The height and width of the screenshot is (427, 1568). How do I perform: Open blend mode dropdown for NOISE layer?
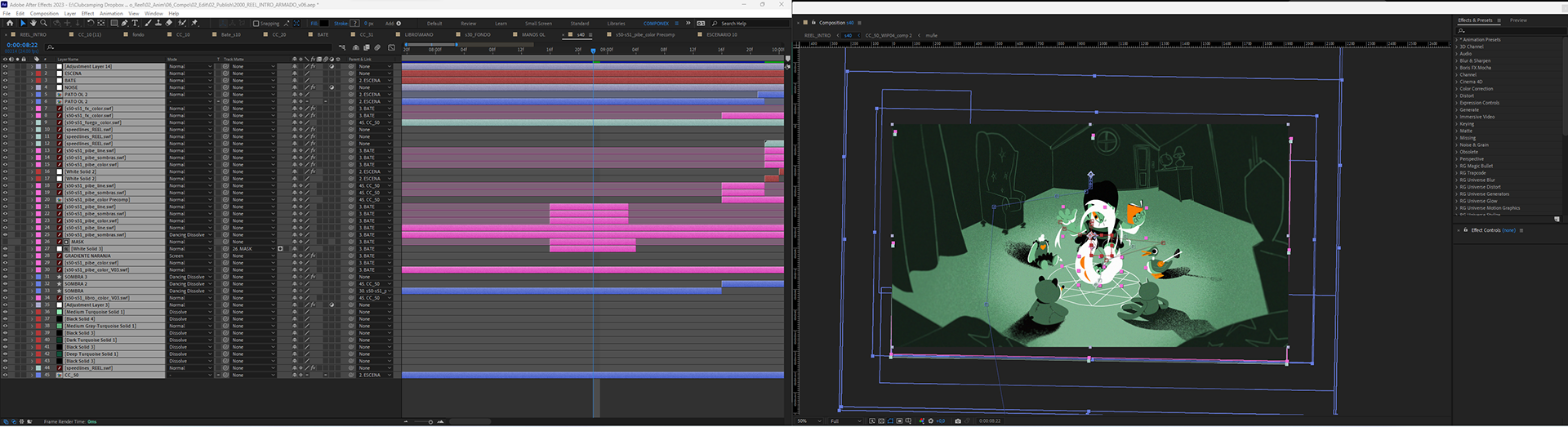point(190,87)
